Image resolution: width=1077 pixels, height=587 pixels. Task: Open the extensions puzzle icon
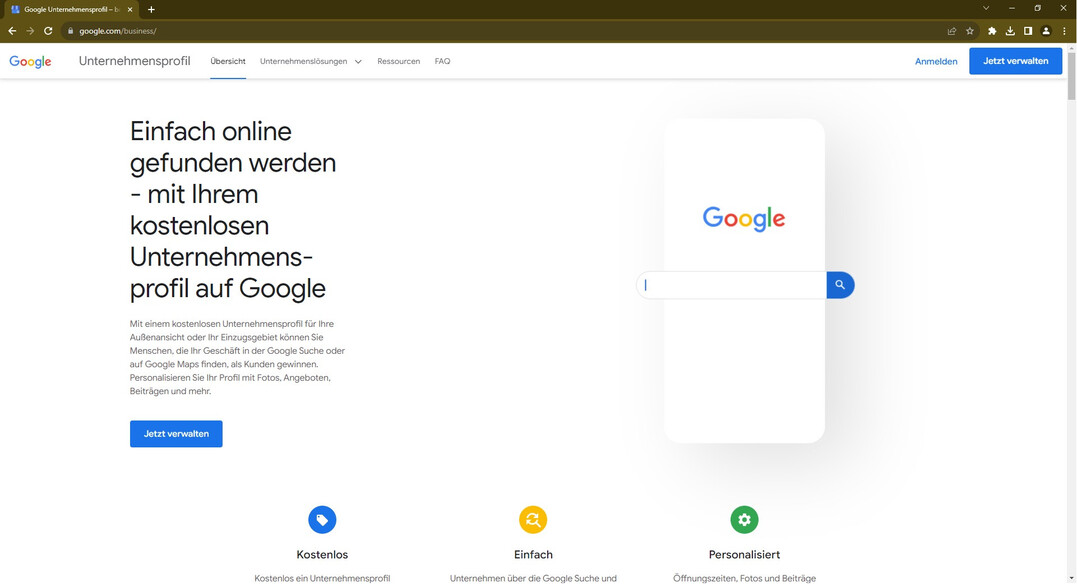click(x=992, y=31)
